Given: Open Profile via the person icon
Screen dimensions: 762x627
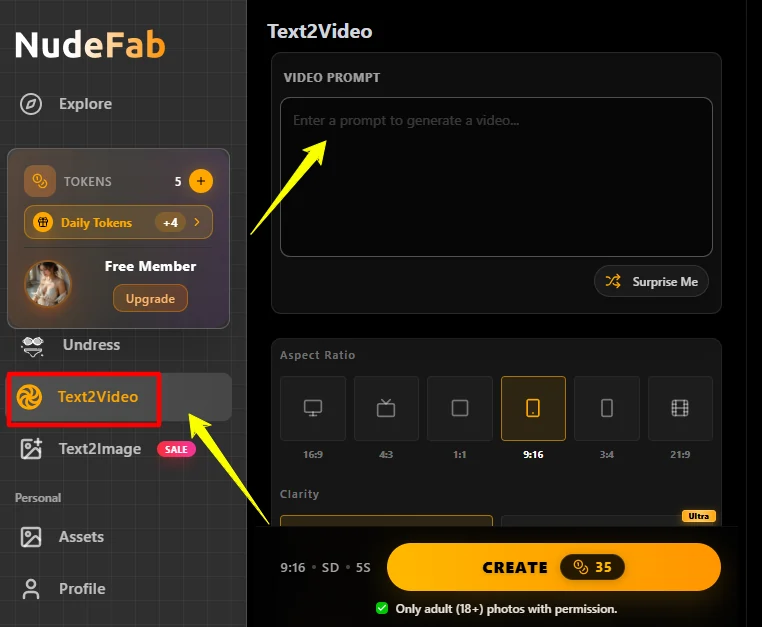Looking at the screenshot, I should point(31,589).
